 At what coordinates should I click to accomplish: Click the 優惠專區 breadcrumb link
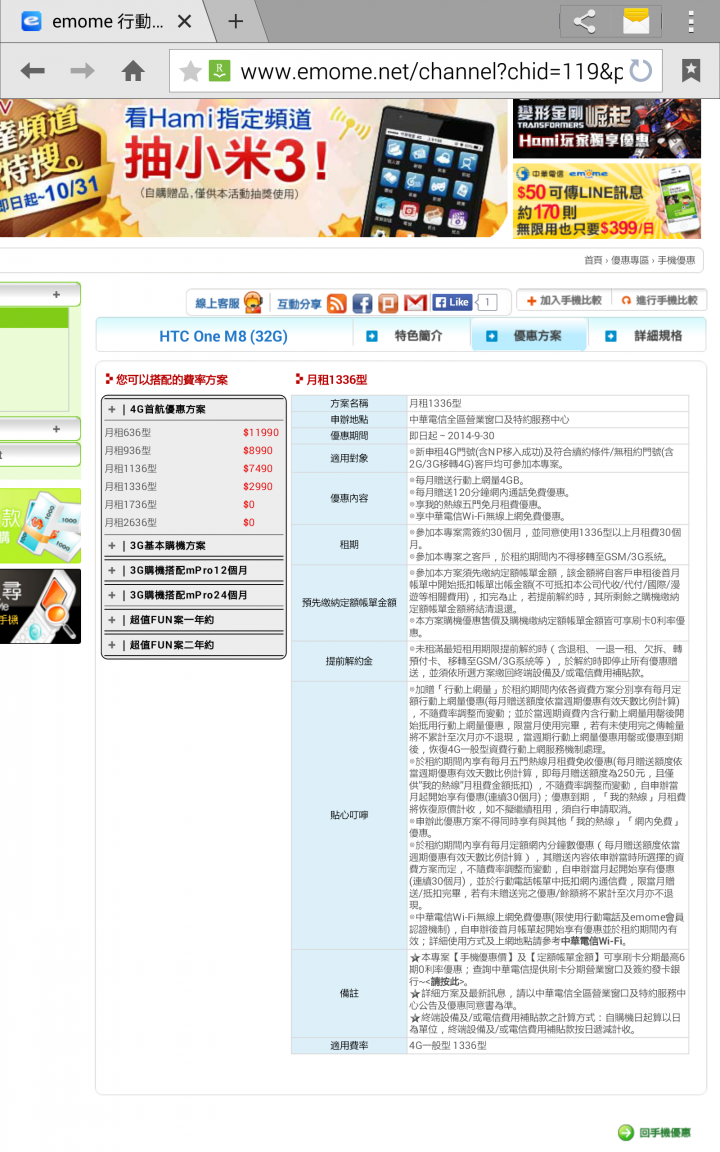(x=630, y=260)
